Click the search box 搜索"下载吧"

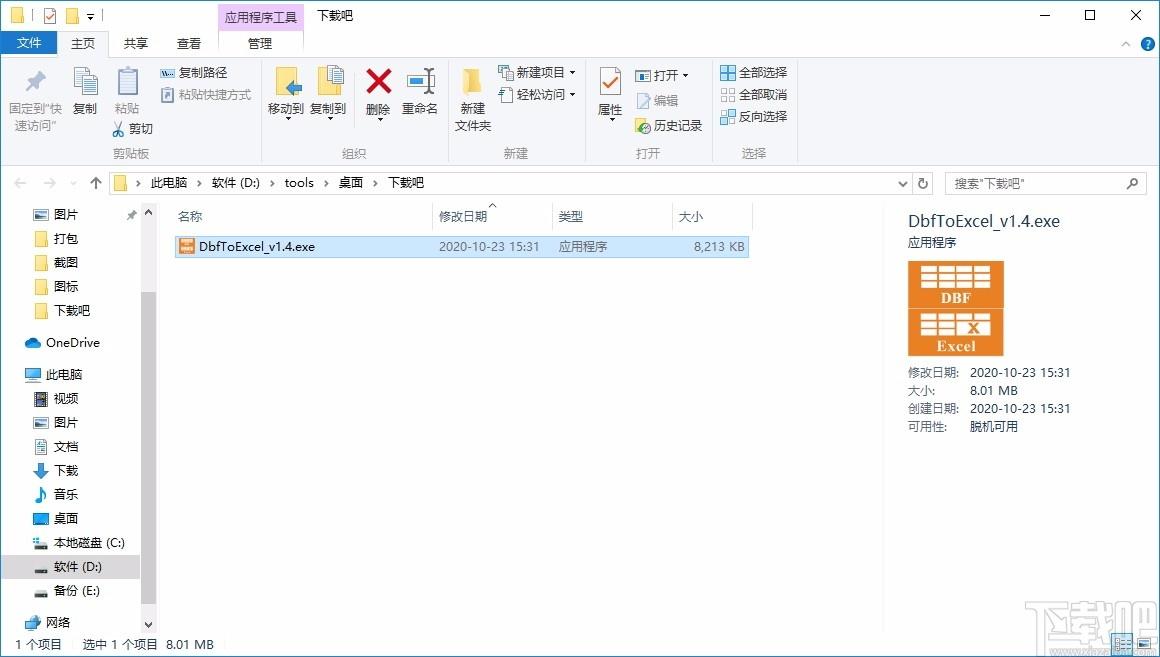pyautogui.click(x=1045, y=183)
